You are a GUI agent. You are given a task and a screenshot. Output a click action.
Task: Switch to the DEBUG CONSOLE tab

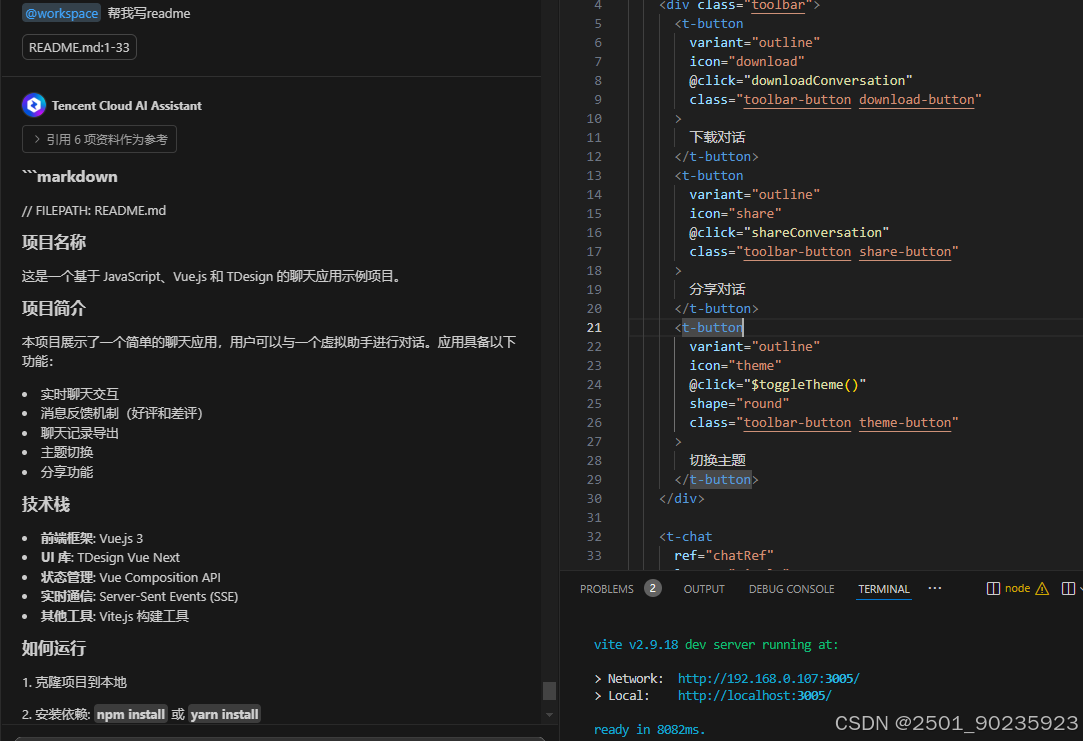point(792,589)
